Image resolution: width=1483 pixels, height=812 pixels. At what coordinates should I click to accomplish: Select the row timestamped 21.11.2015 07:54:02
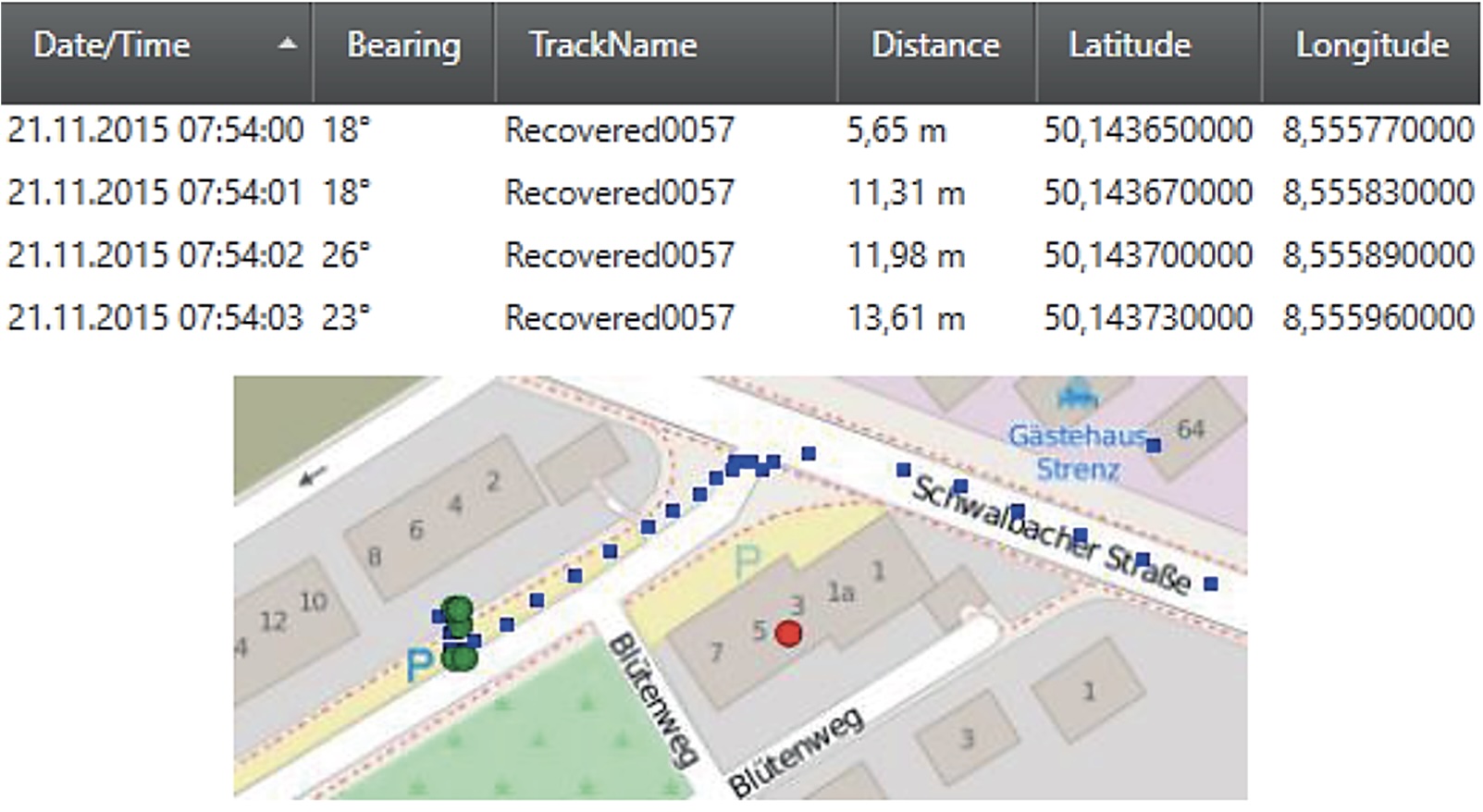(x=741, y=255)
